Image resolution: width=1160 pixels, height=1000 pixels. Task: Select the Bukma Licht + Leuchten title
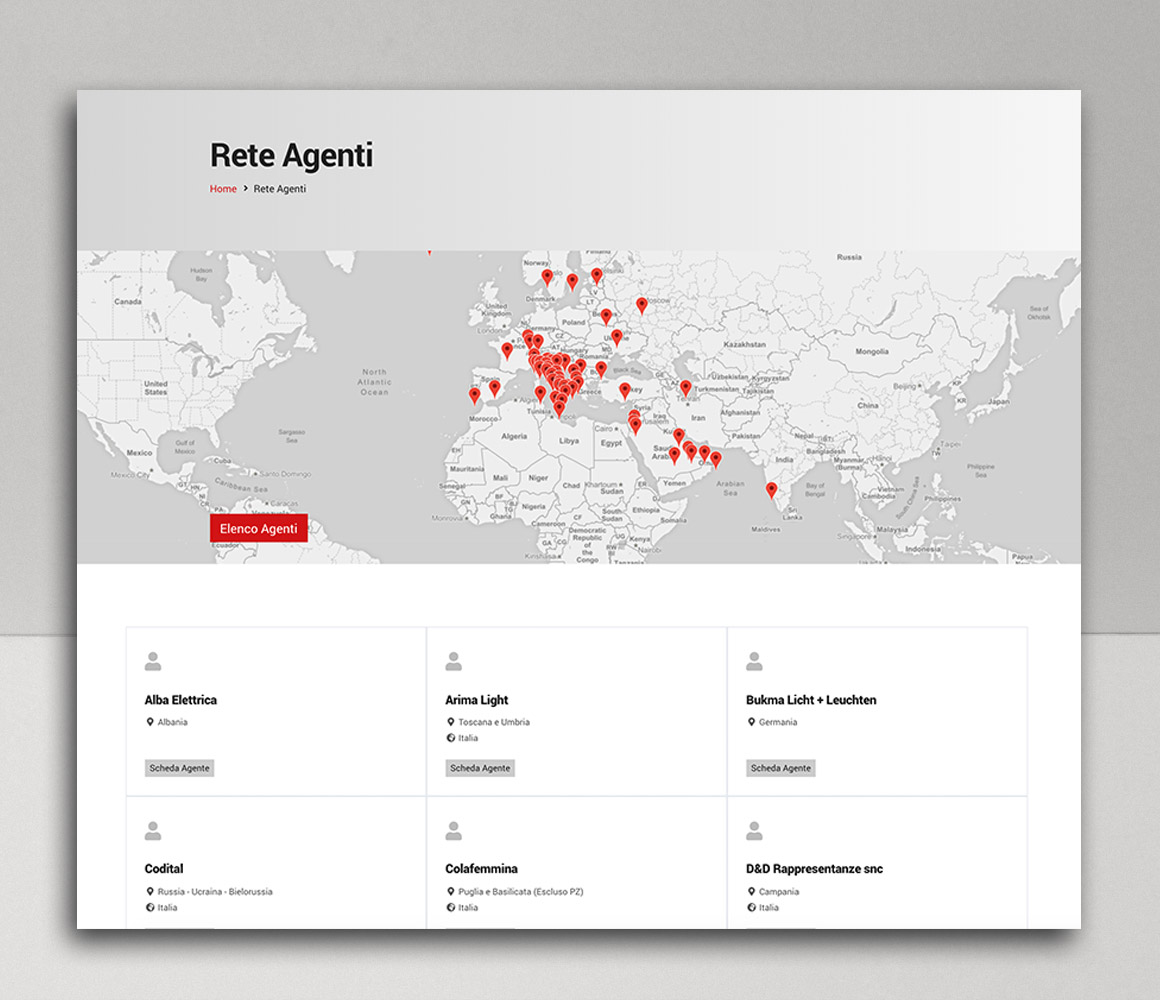click(x=811, y=700)
